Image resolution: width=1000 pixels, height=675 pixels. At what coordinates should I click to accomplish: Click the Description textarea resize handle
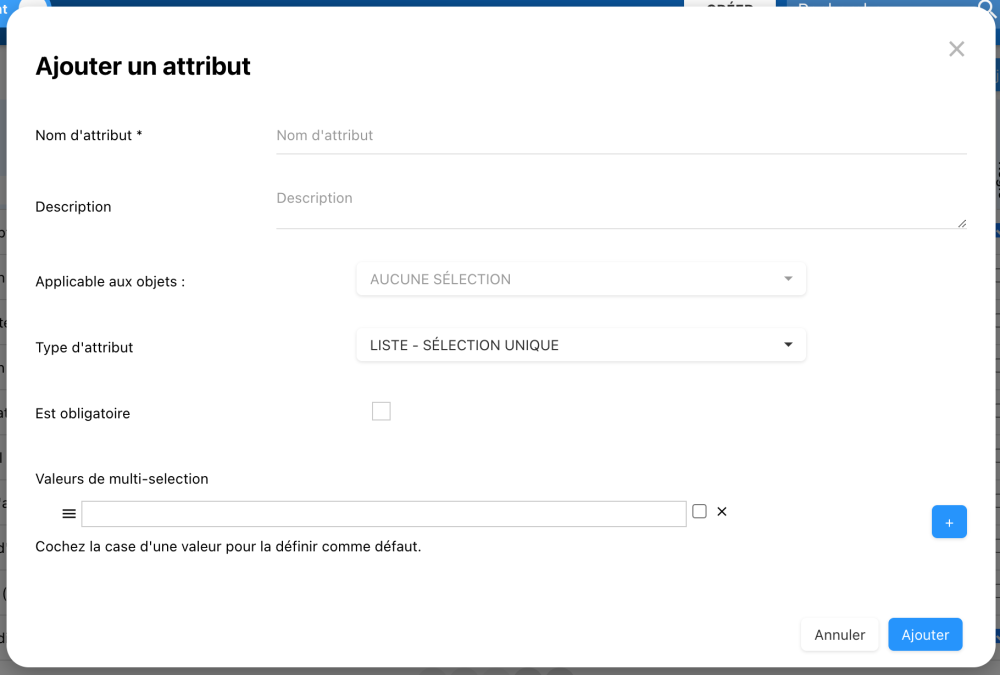(x=962, y=223)
